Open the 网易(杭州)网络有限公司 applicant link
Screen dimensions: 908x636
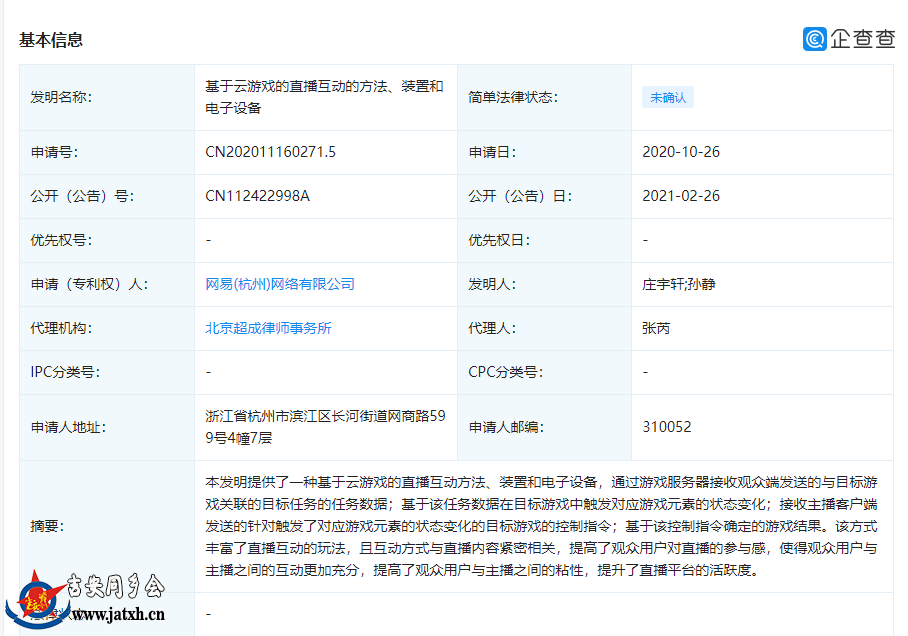point(280,284)
